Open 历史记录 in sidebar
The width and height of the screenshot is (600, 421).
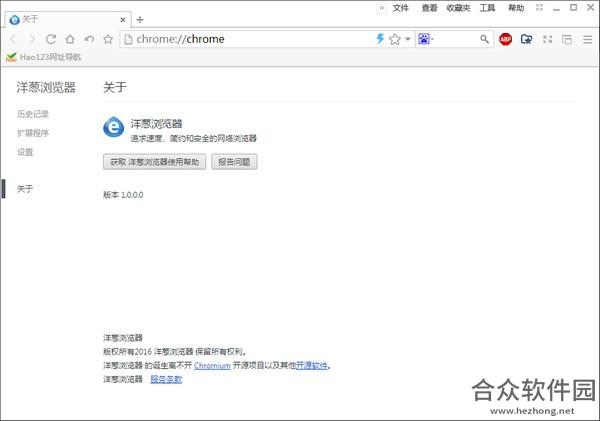pos(33,114)
